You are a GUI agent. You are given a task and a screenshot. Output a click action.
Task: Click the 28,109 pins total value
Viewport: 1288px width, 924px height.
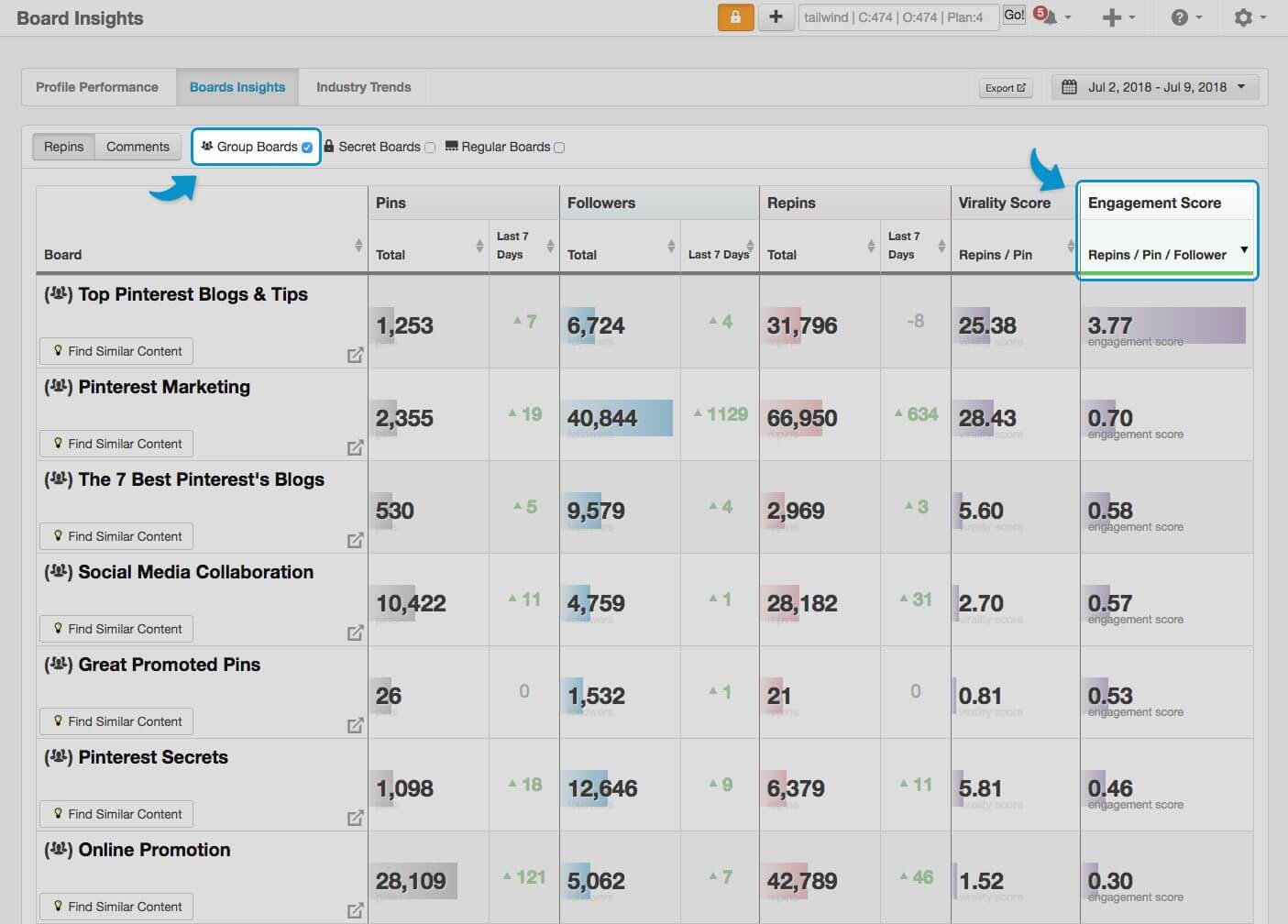pos(411,881)
